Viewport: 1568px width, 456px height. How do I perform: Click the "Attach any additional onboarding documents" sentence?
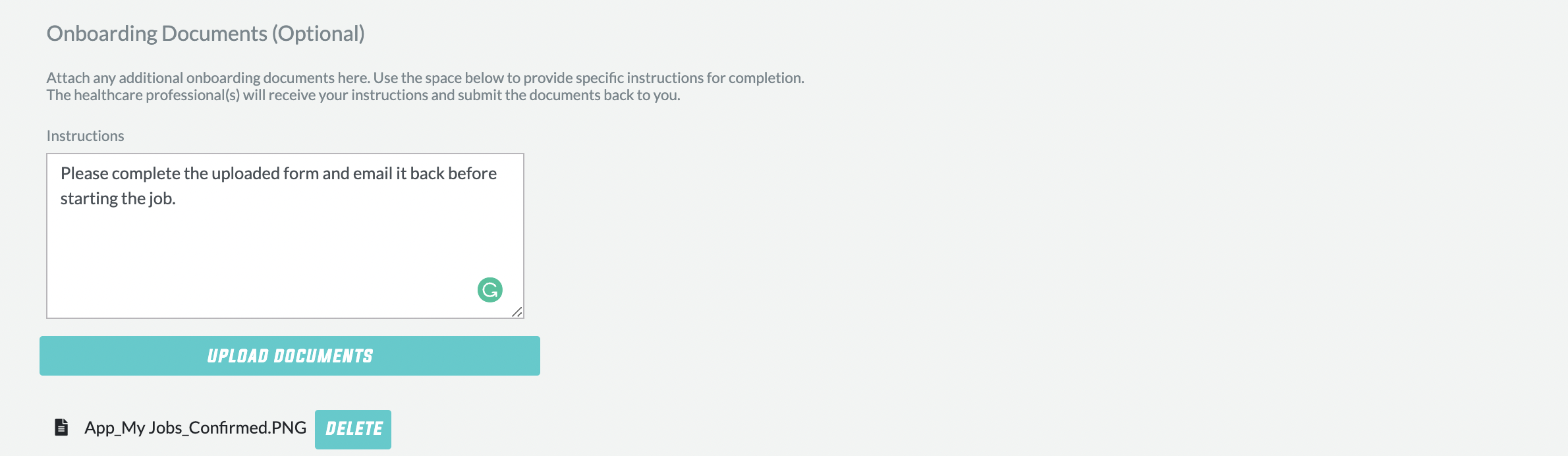click(x=209, y=78)
